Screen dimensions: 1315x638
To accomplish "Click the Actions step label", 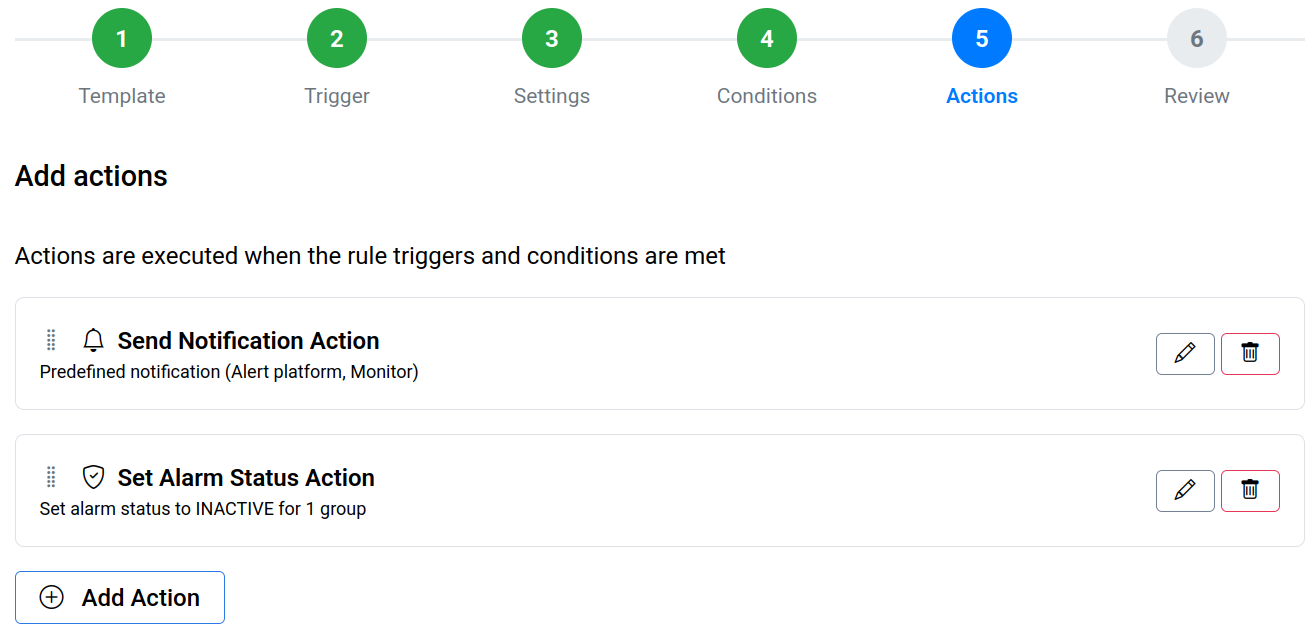I will coord(982,96).
